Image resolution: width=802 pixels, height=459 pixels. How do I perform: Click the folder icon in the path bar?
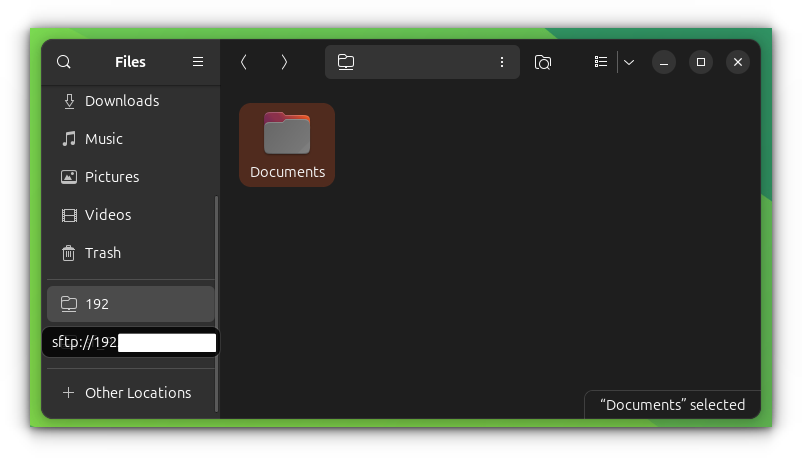click(x=346, y=62)
